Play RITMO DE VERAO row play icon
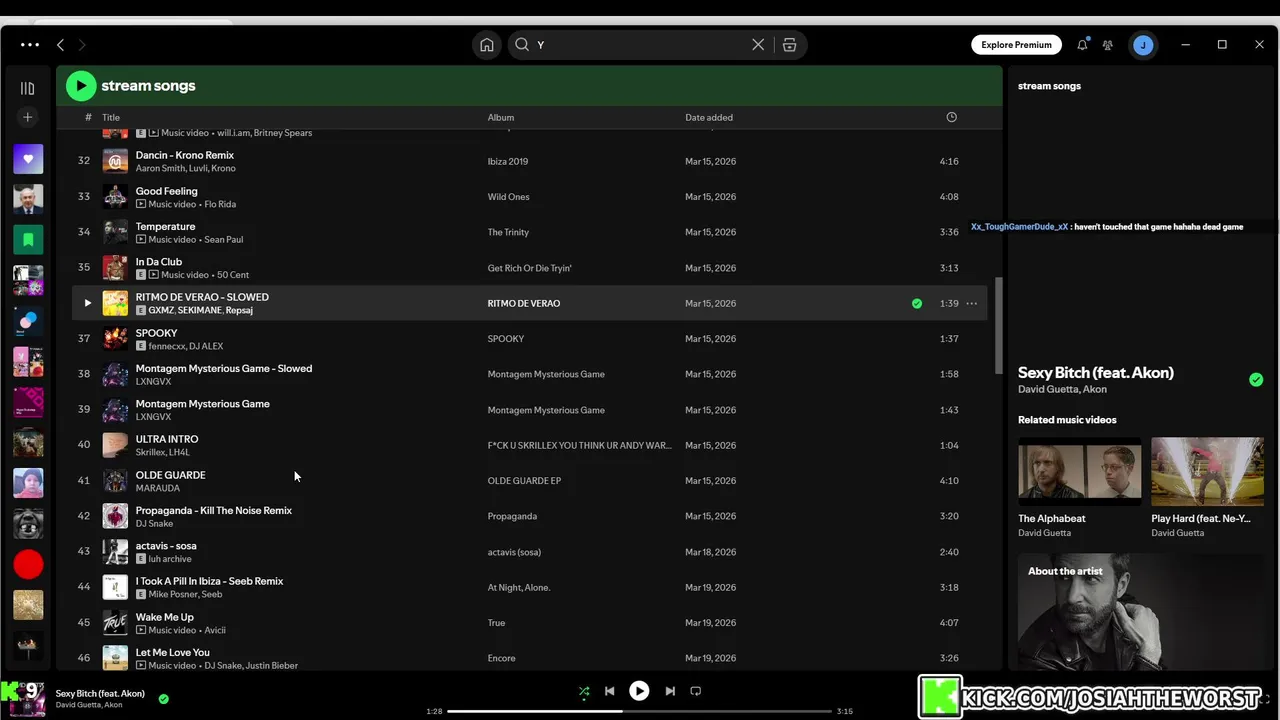 point(87,303)
